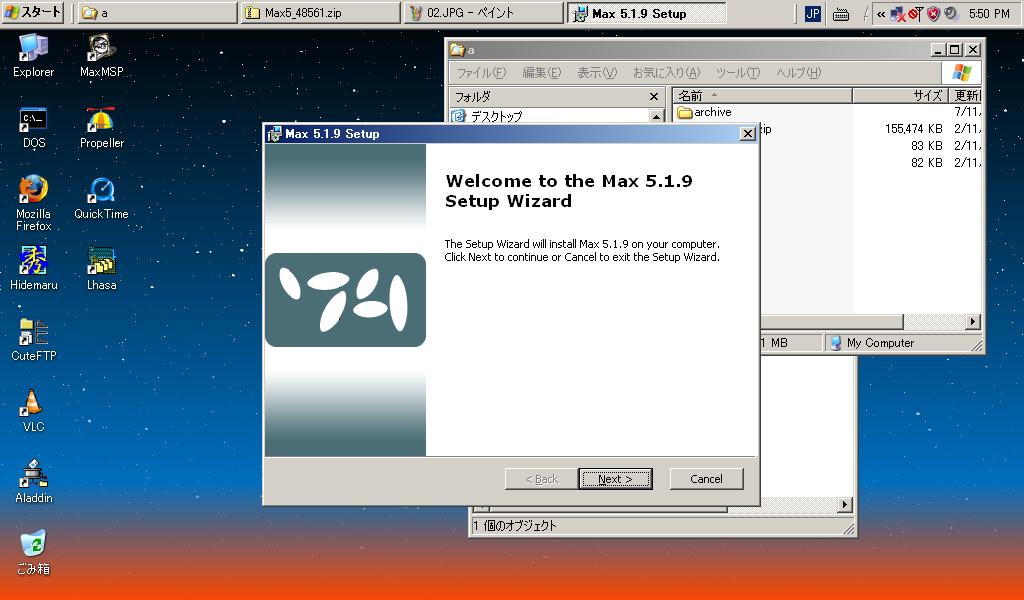Maximize the window a
Image resolution: width=1024 pixels, height=600 pixels.
[x=954, y=50]
